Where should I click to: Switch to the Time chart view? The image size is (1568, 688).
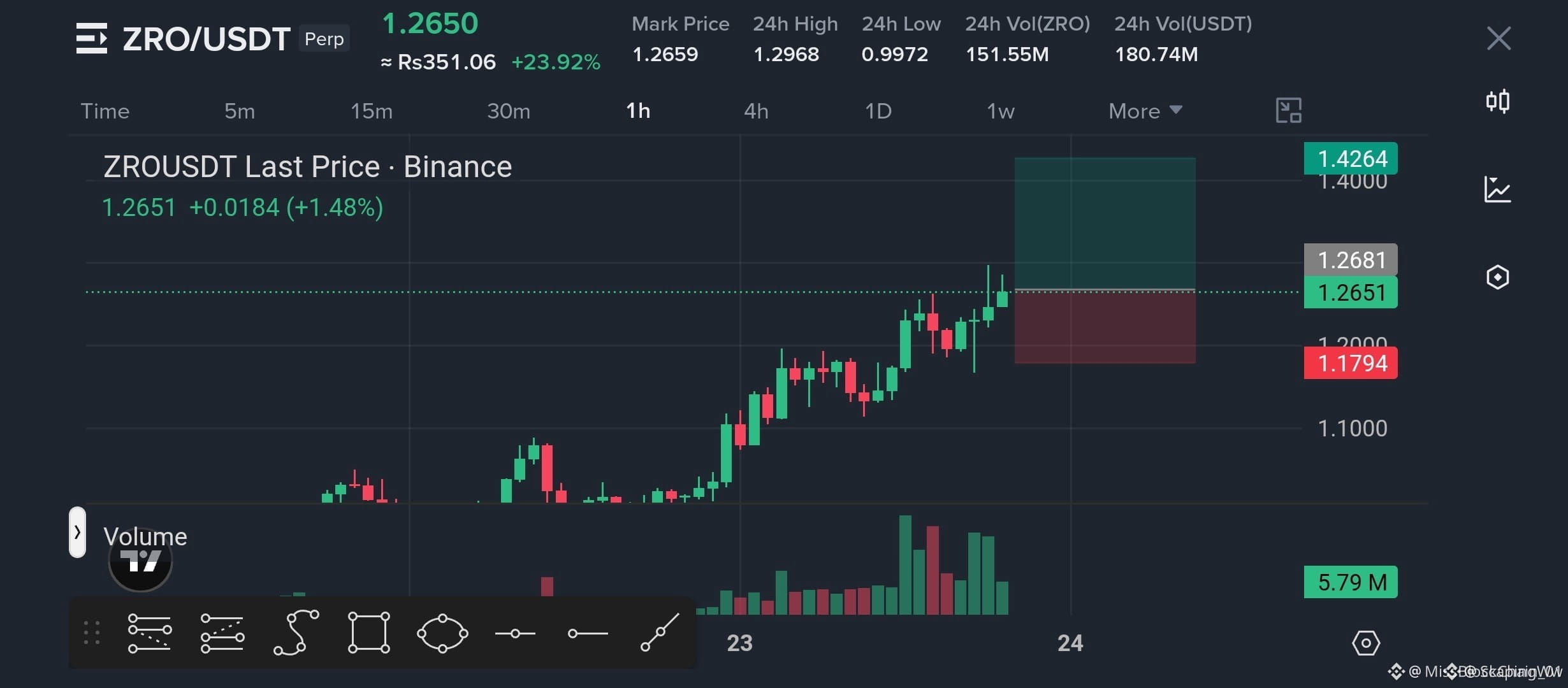click(x=105, y=111)
